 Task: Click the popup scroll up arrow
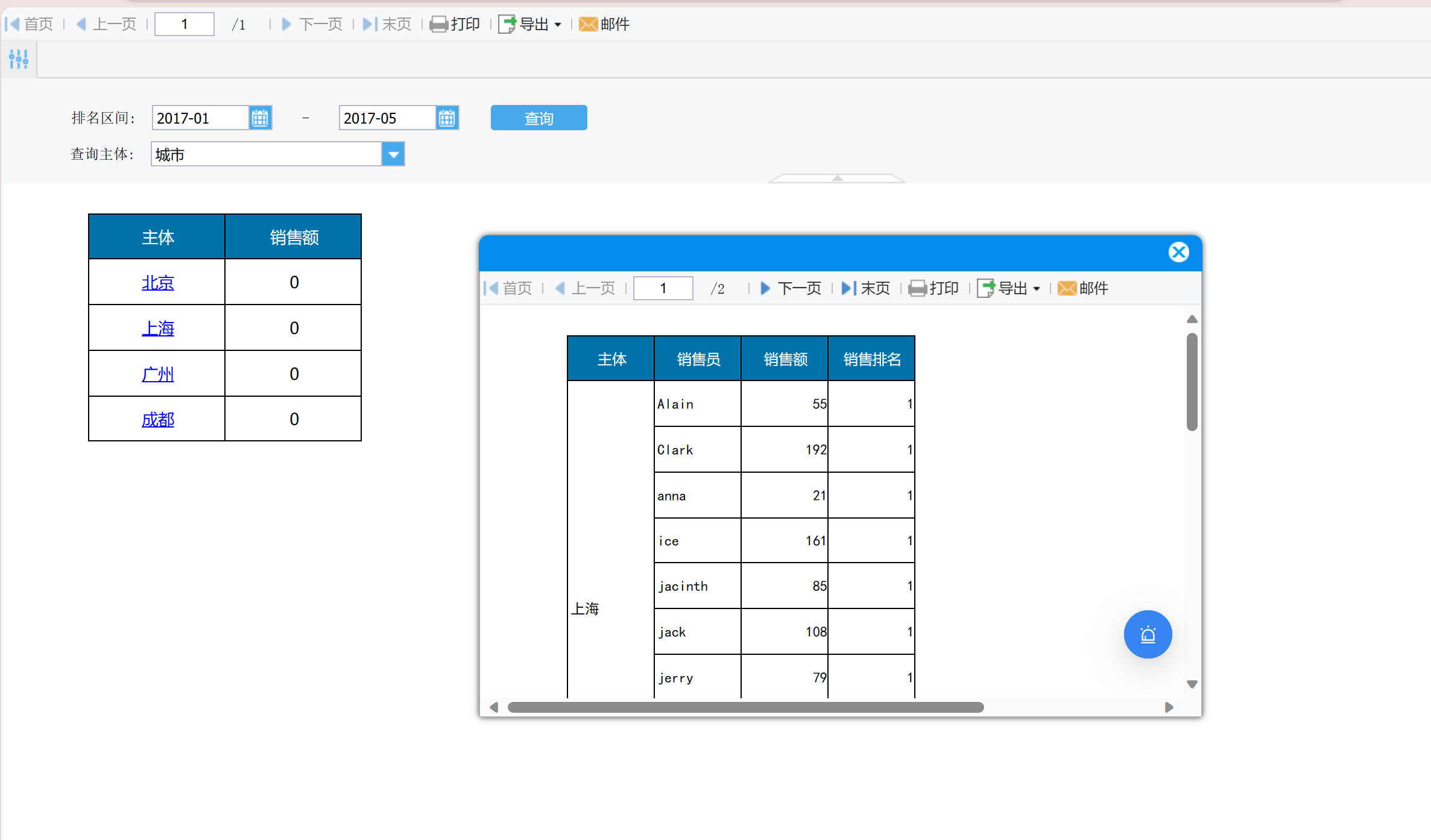click(x=1192, y=319)
